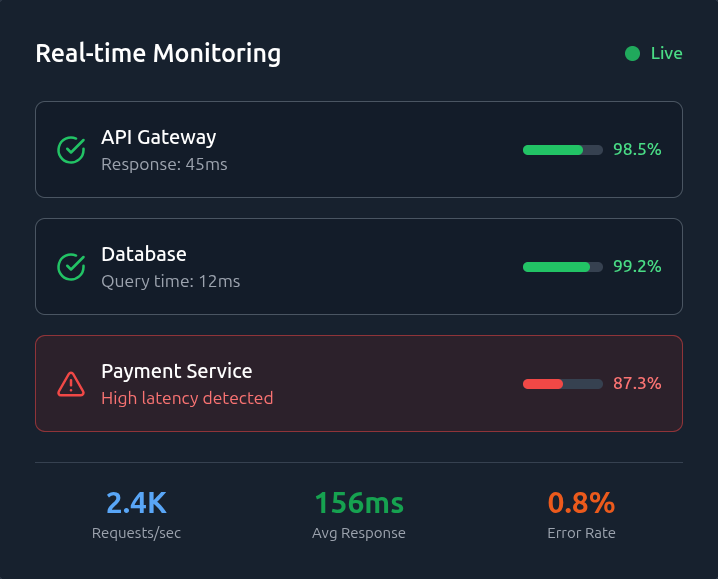Click the red warning triangle for Payment Service
Viewport: 718px width, 579px height.
(71, 384)
